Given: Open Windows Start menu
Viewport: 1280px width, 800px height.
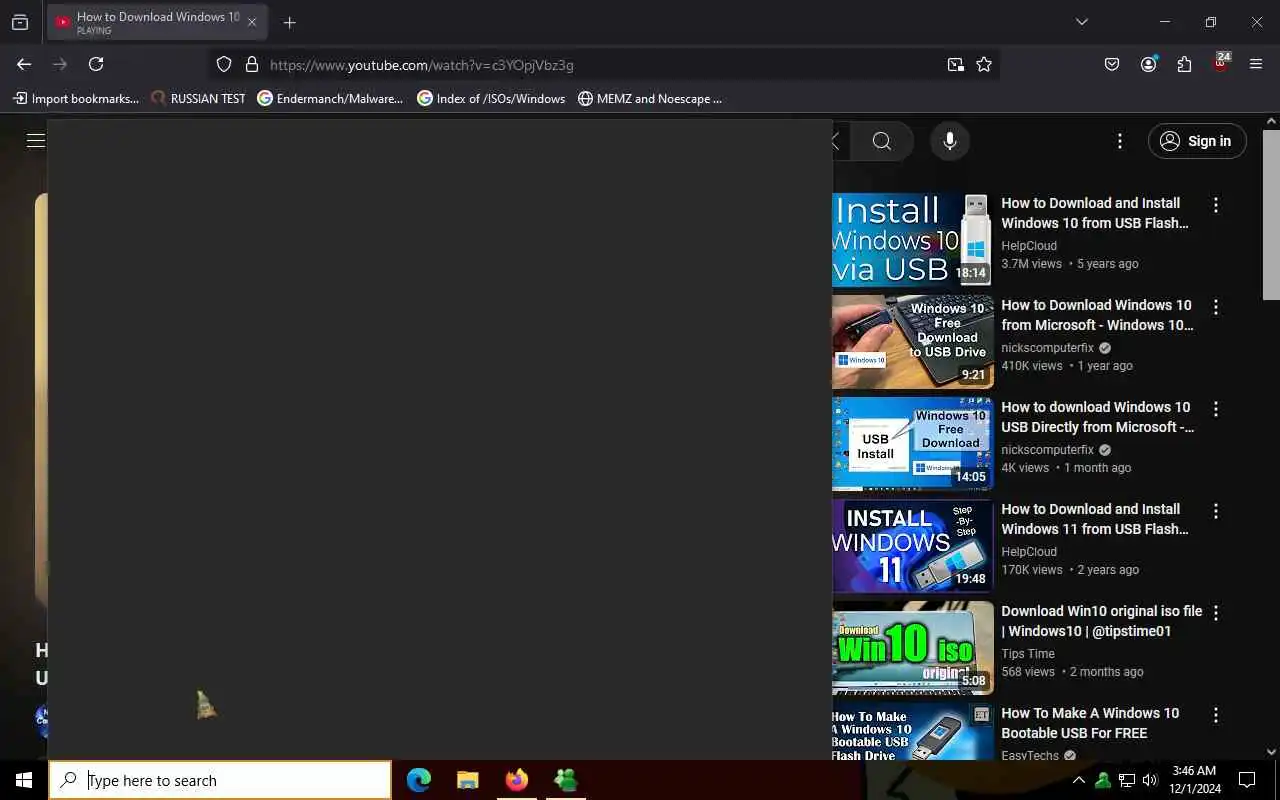Looking at the screenshot, I should [x=24, y=780].
